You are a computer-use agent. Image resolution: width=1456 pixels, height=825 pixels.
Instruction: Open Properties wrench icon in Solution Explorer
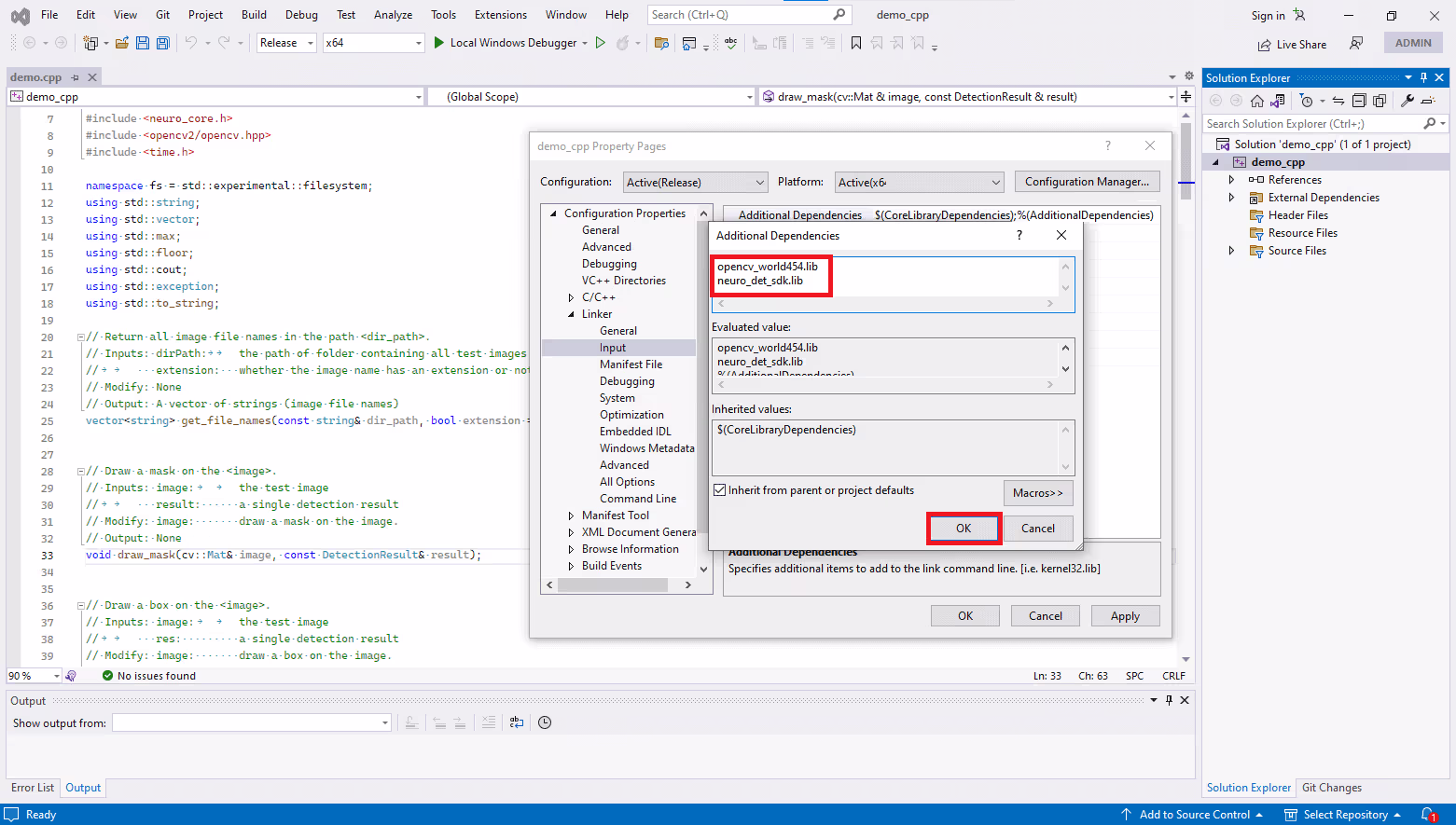coord(1407,101)
